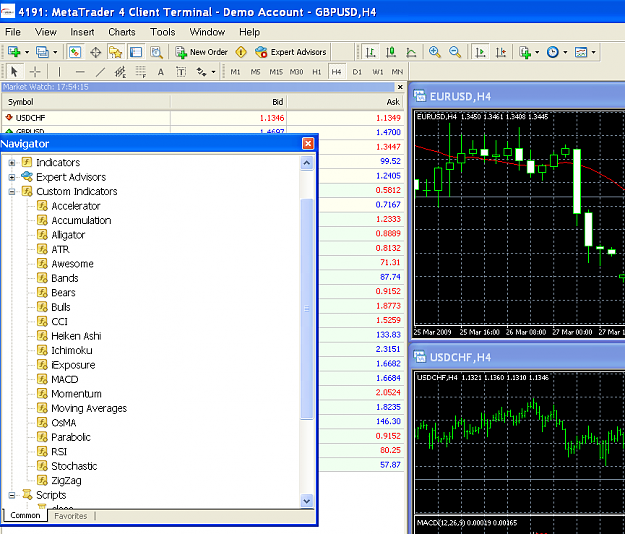Select the Text Label tool
This screenshot has height=534, width=625.
coord(181,72)
